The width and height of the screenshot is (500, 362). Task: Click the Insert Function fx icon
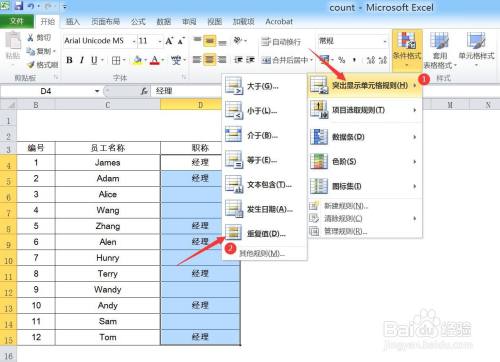[x=144, y=91]
